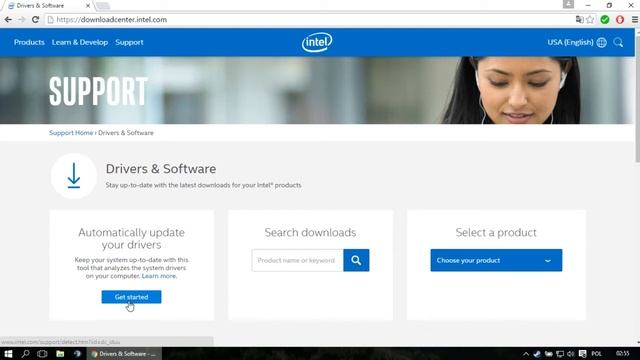Reload the page with the refresh icon

[x=36, y=19]
